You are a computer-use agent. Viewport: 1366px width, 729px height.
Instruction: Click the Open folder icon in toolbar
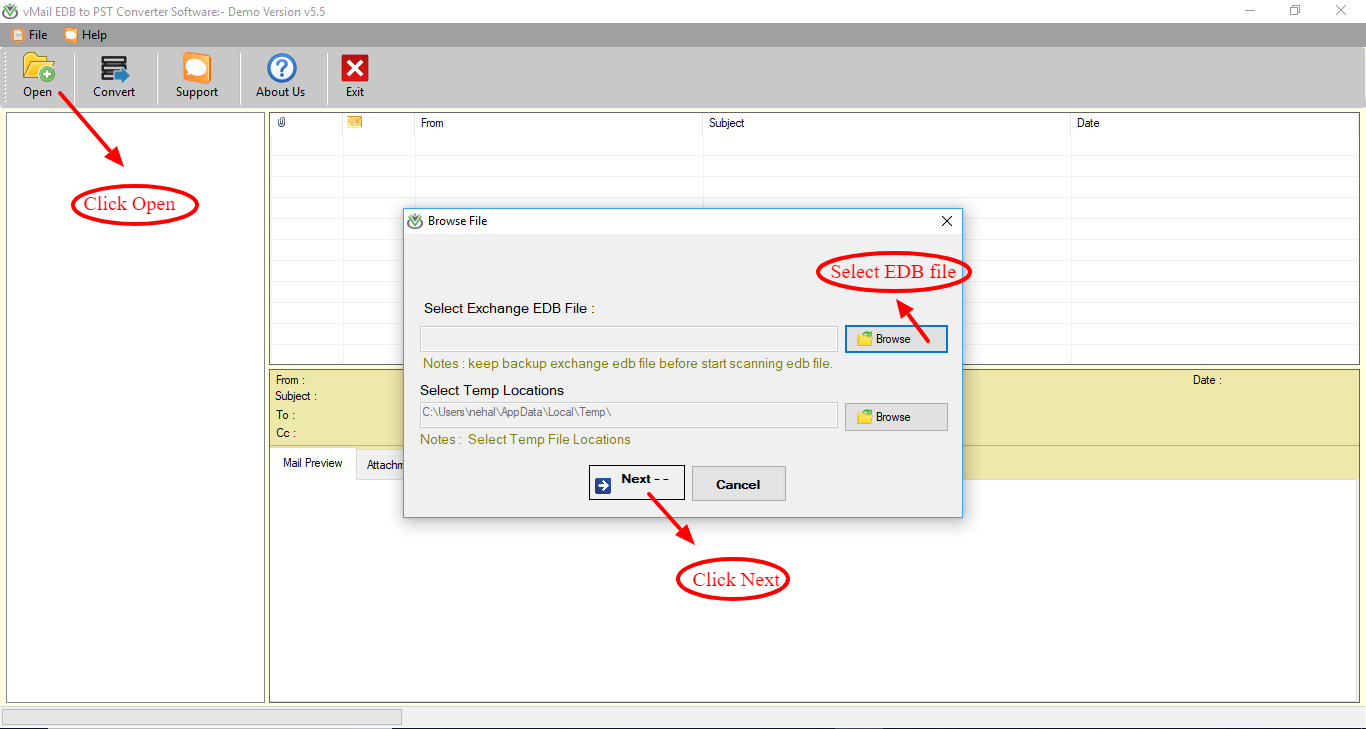tap(38, 68)
